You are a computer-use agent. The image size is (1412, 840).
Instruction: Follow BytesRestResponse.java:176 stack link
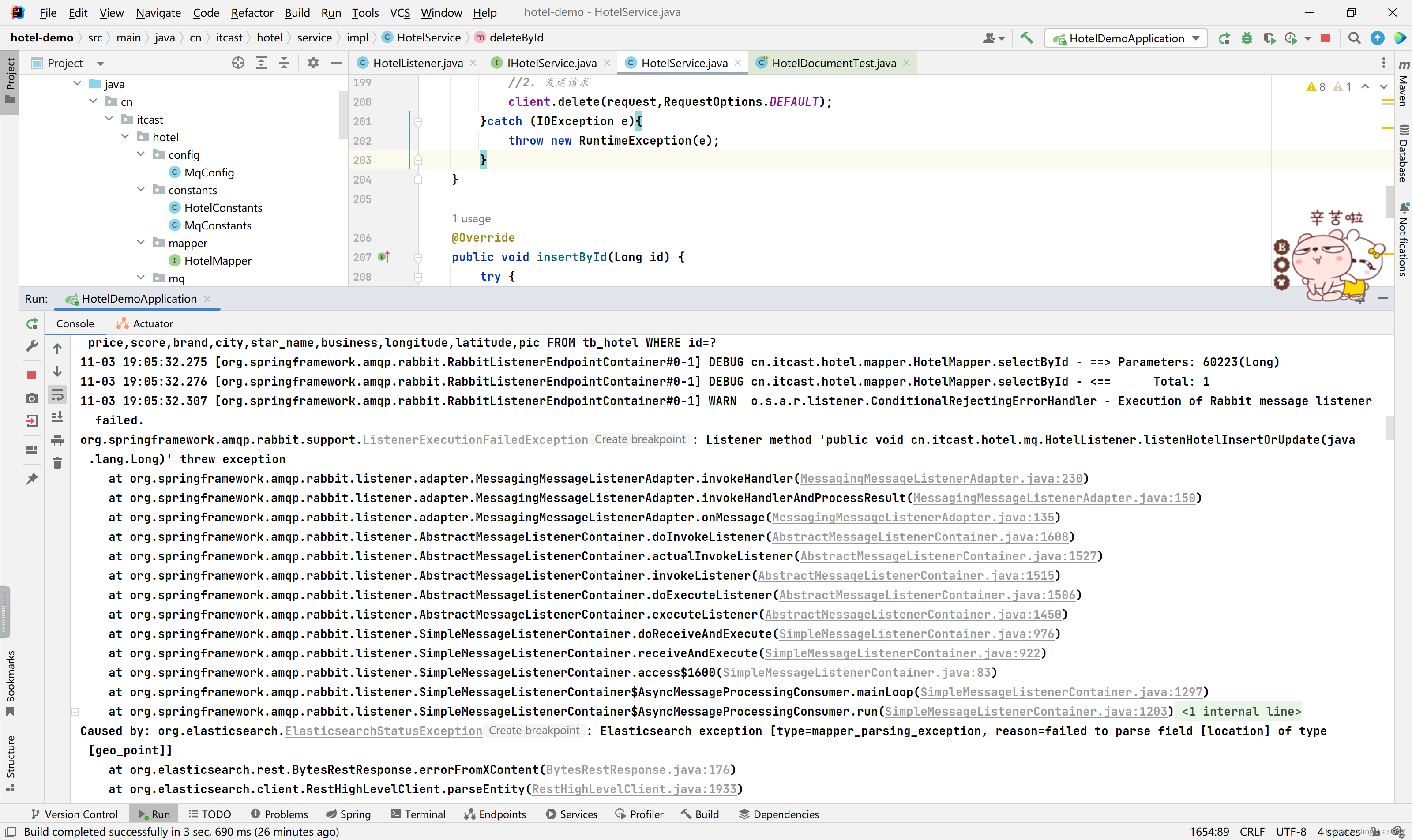(x=638, y=769)
